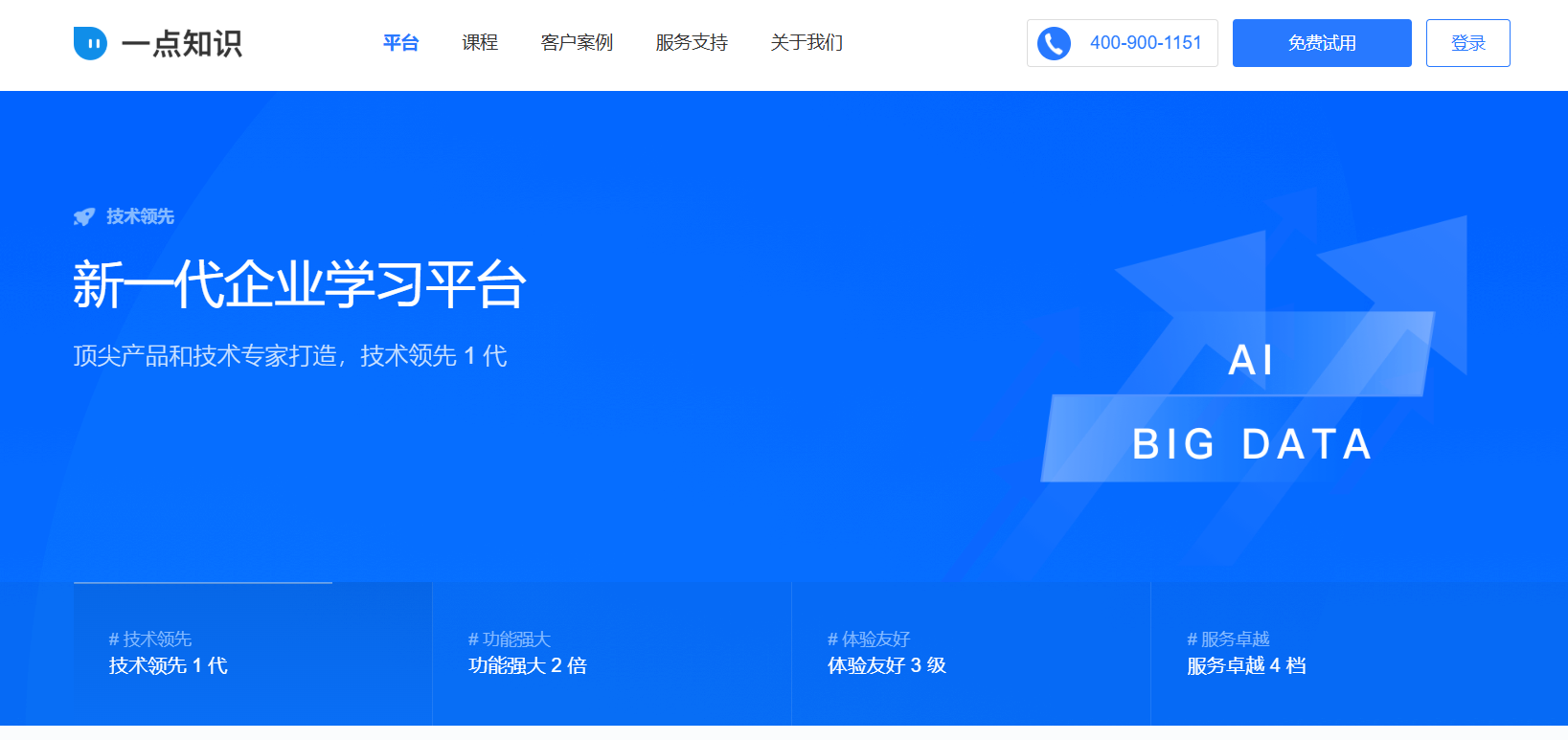Go to 客户案例 in the navigation

[x=577, y=43]
